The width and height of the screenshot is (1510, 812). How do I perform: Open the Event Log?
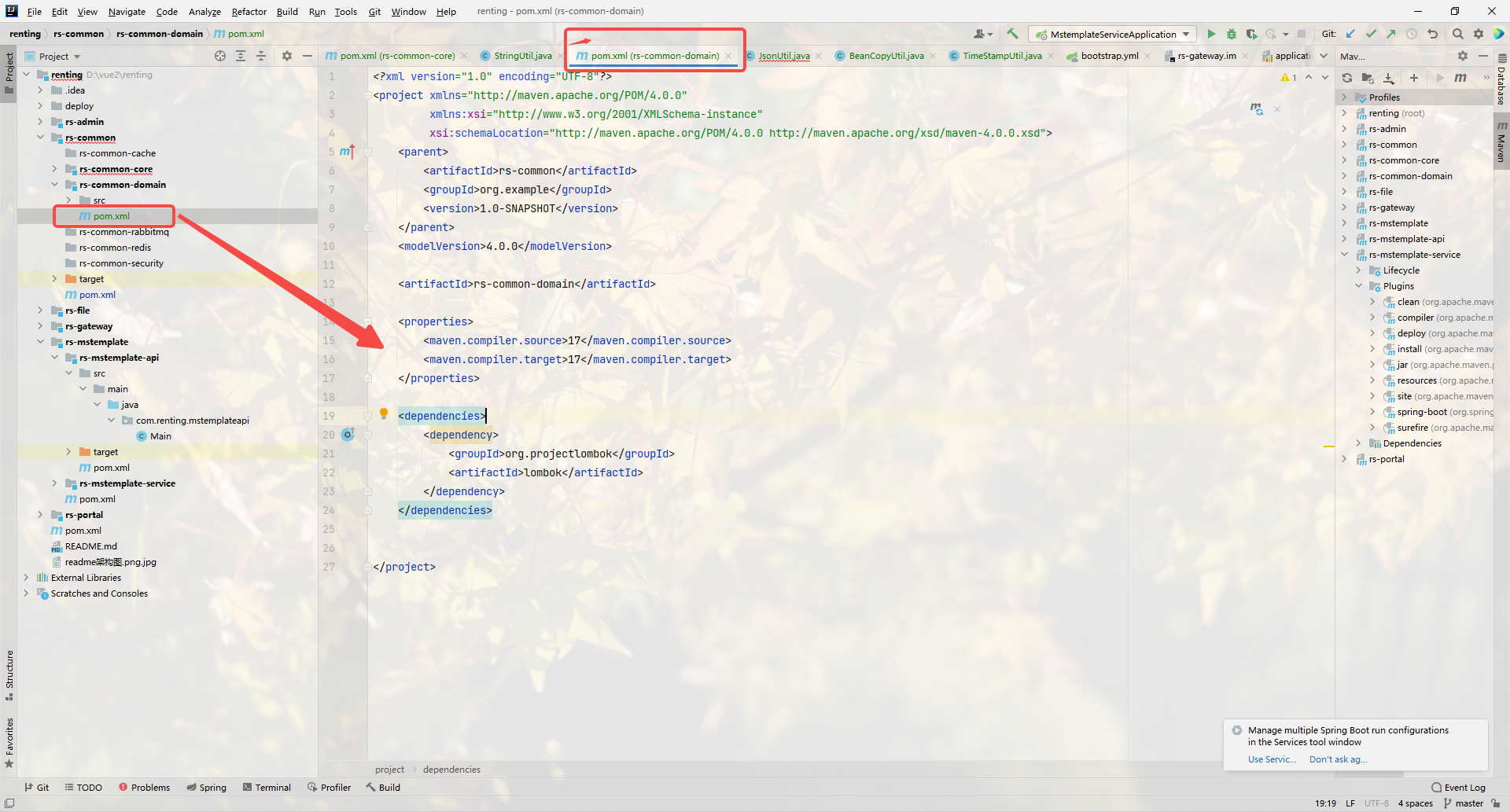pyautogui.click(x=1464, y=787)
